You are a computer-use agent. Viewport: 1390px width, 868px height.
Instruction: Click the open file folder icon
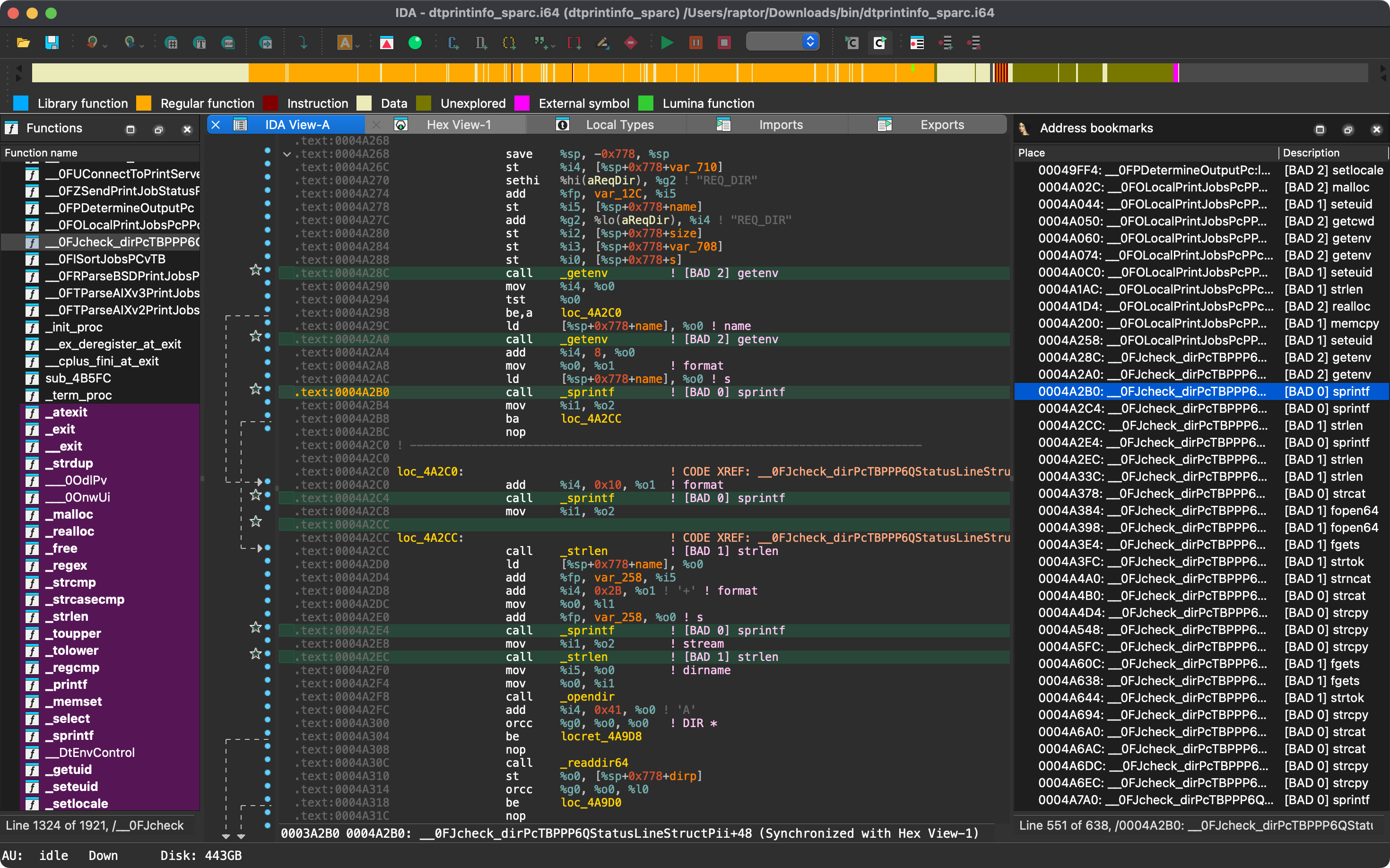[23, 43]
